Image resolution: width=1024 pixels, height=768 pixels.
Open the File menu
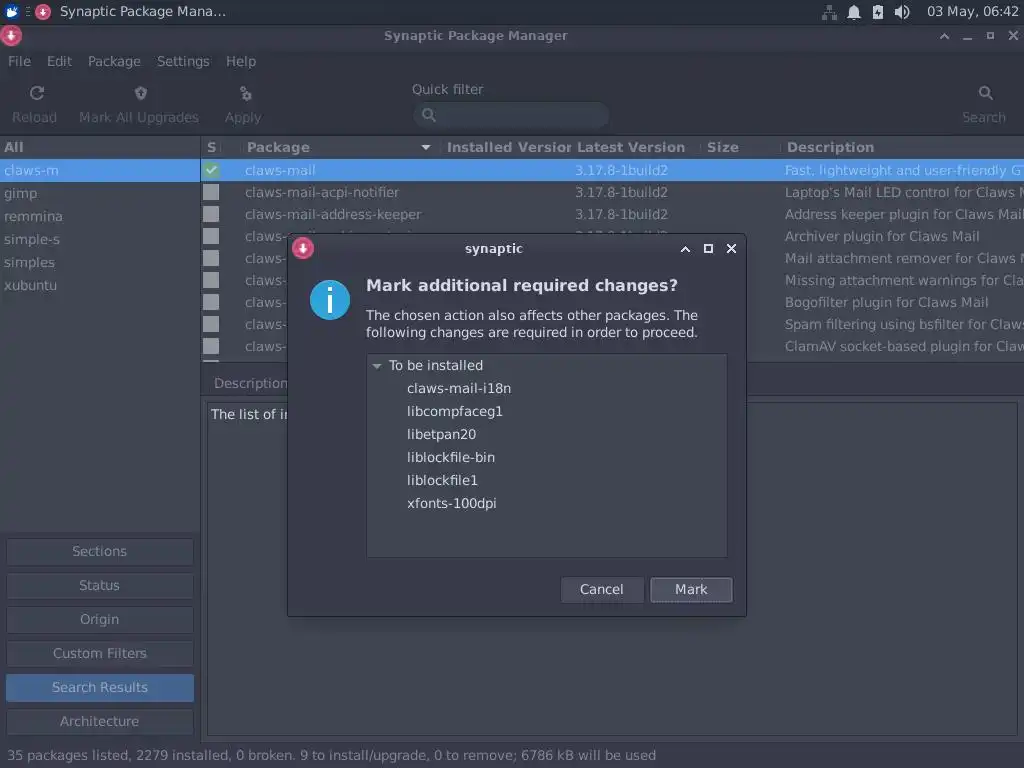pyautogui.click(x=20, y=61)
